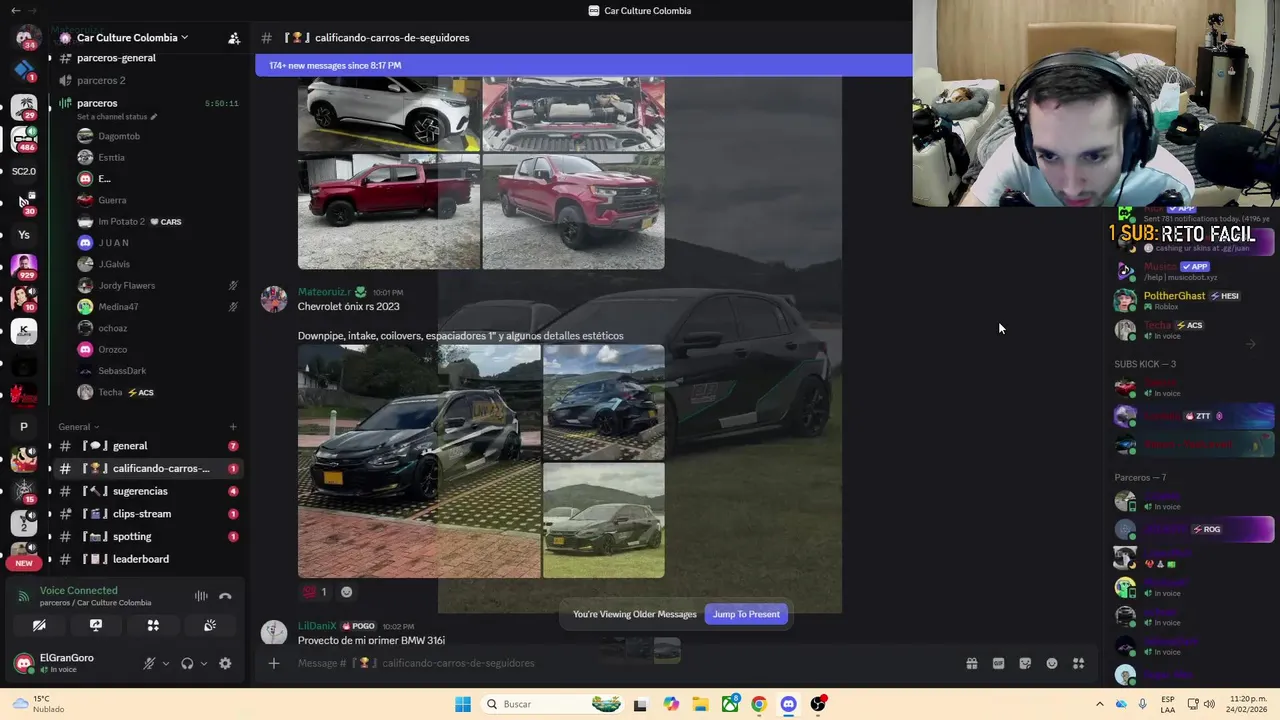Open the spotting channel
The width and height of the screenshot is (1280, 720).
point(147,536)
